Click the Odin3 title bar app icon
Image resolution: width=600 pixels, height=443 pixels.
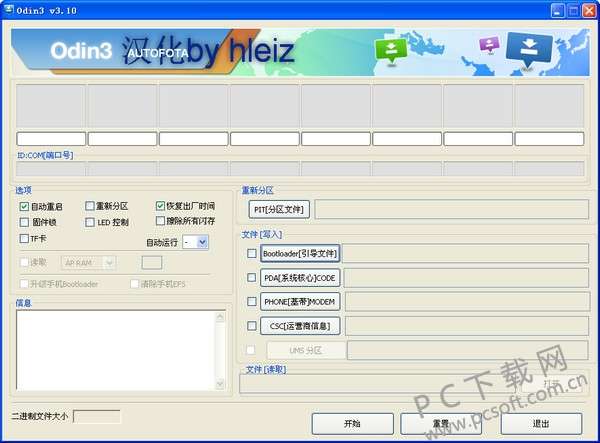click(x=8, y=10)
